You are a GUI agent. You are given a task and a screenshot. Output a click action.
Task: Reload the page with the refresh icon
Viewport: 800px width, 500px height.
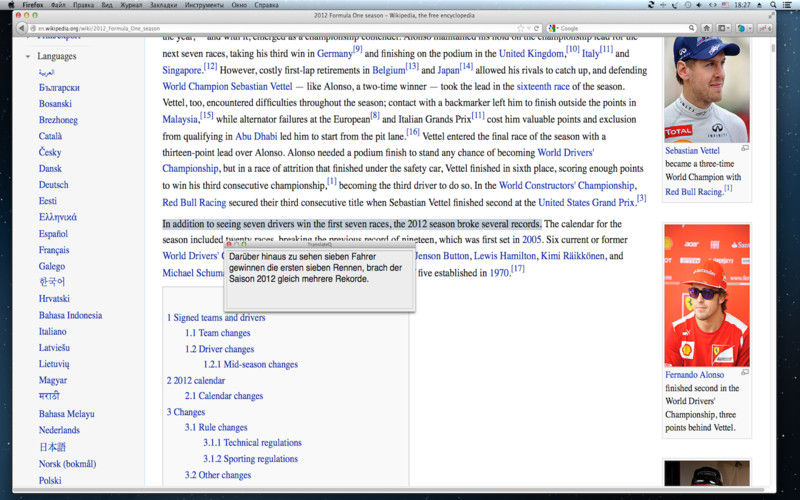[537, 29]
